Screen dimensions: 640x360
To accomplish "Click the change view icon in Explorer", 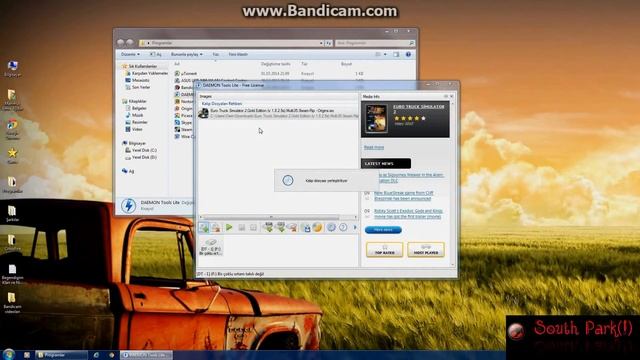I will click(378, 54).
